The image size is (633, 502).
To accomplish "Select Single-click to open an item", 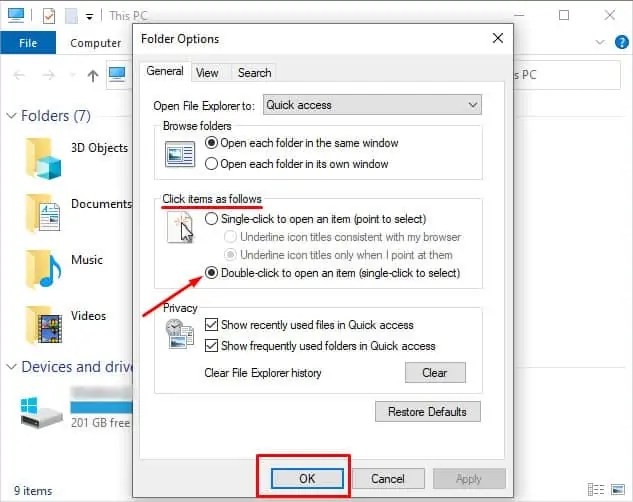I will 316,219.
